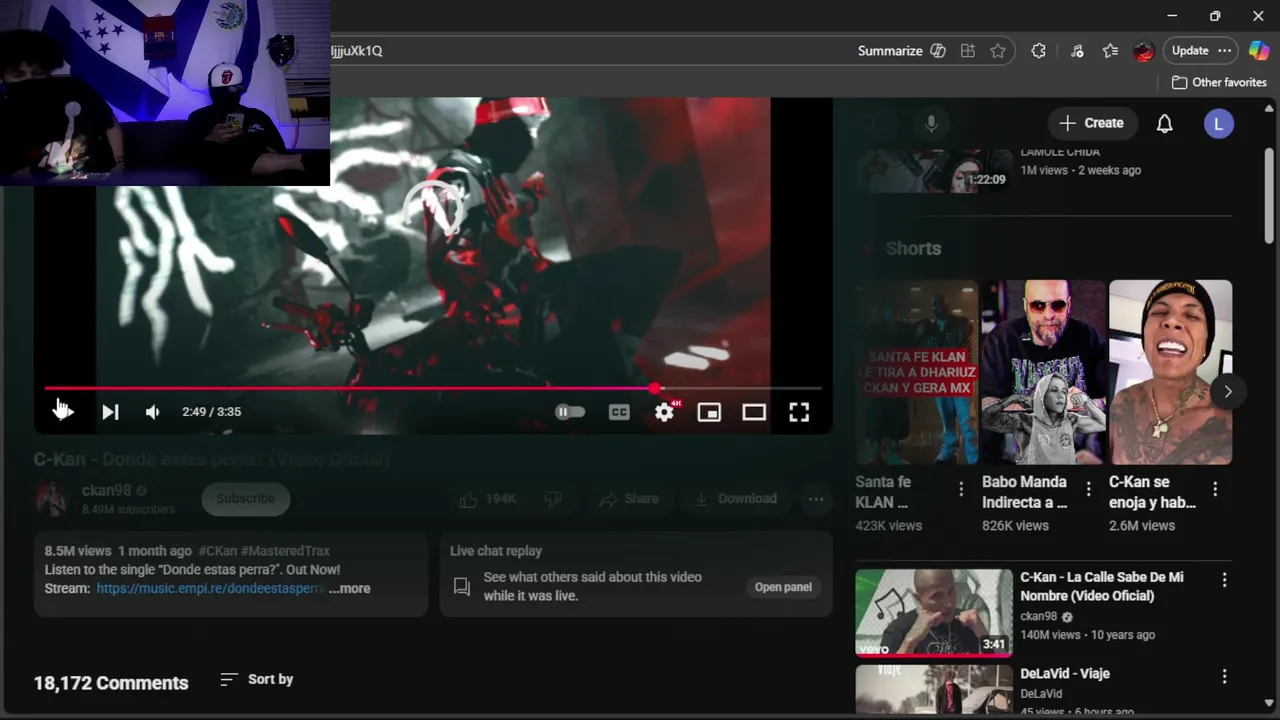Image resolution: width=1280 pixels, height=720 pixels.
Task: Open the Babo Manda Indirecta short
Action: 1043,372
